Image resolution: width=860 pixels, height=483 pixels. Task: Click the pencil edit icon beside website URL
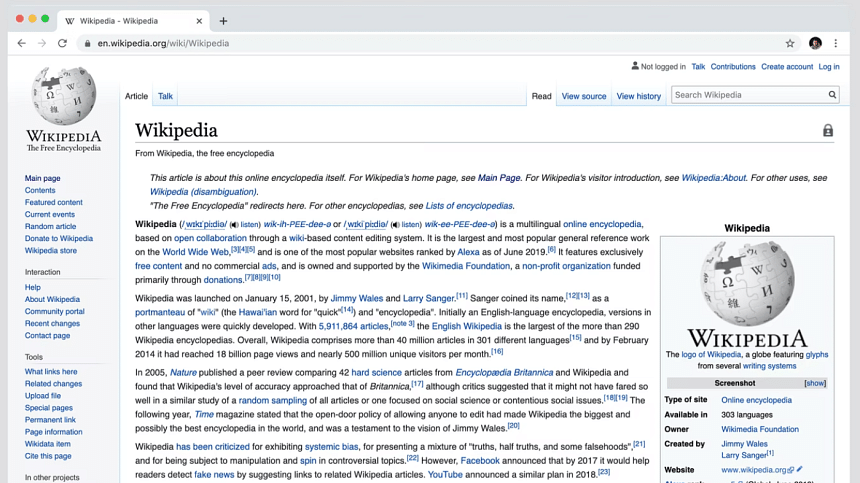799,469
